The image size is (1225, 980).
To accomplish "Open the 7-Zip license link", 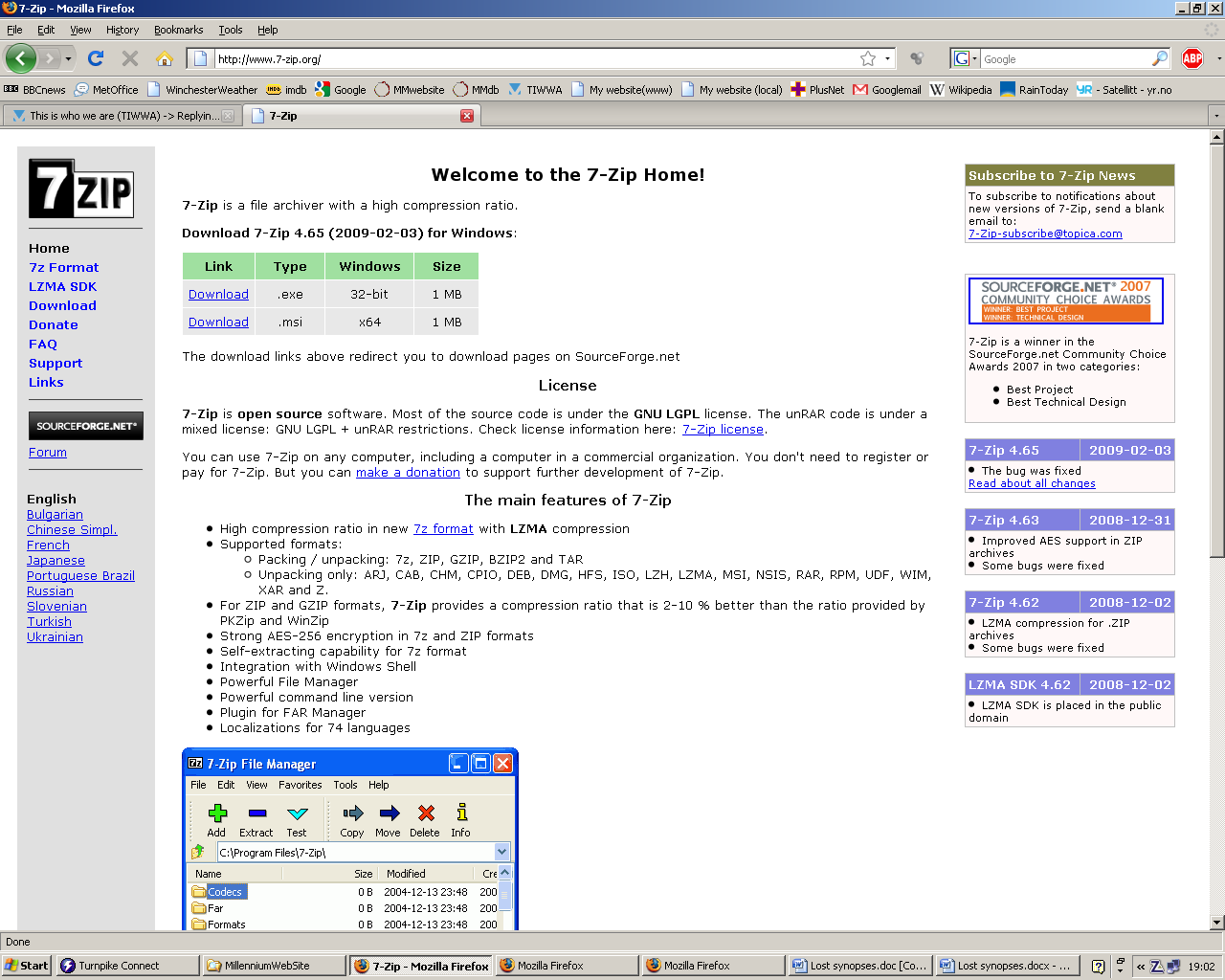I will [x=723, y=430].
